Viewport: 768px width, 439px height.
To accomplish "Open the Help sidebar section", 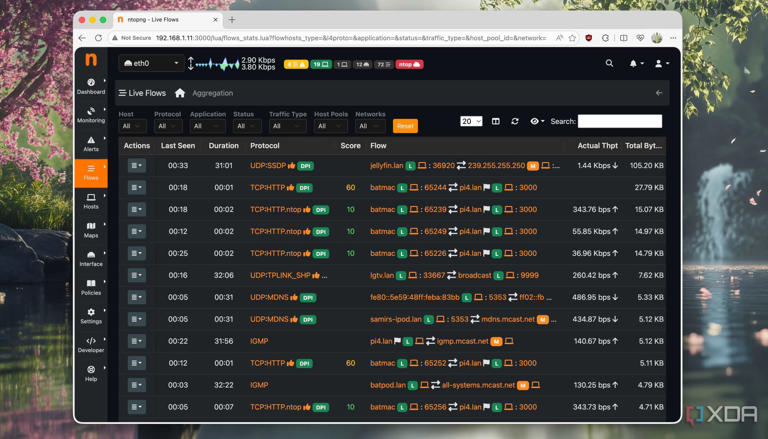I will (x=91, y=374).
